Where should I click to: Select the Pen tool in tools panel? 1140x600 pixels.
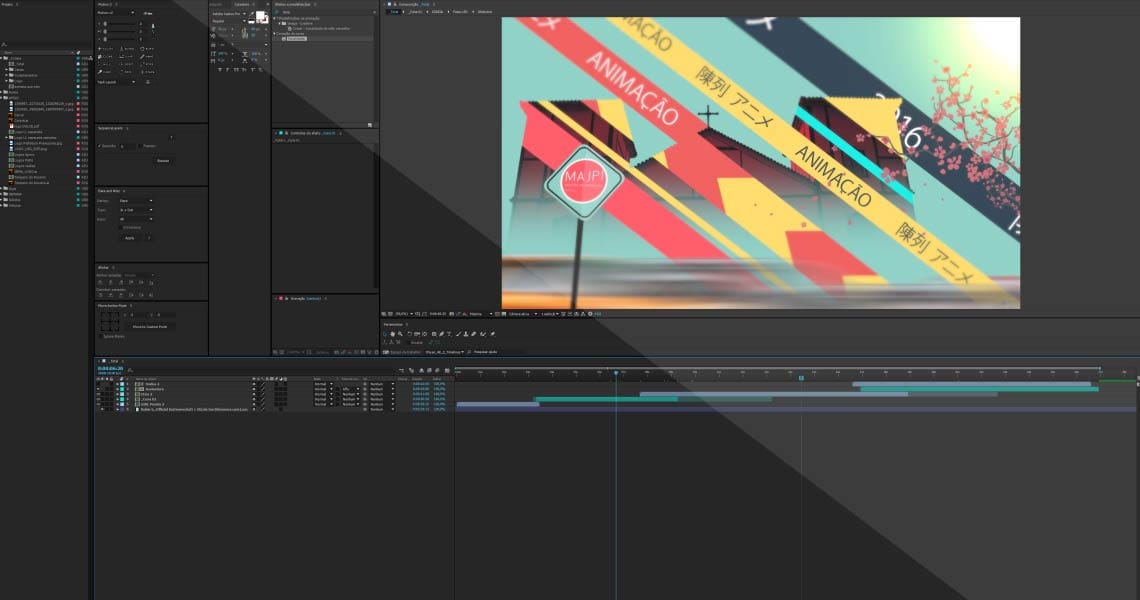pyautogui.click(x=442, y=333)
